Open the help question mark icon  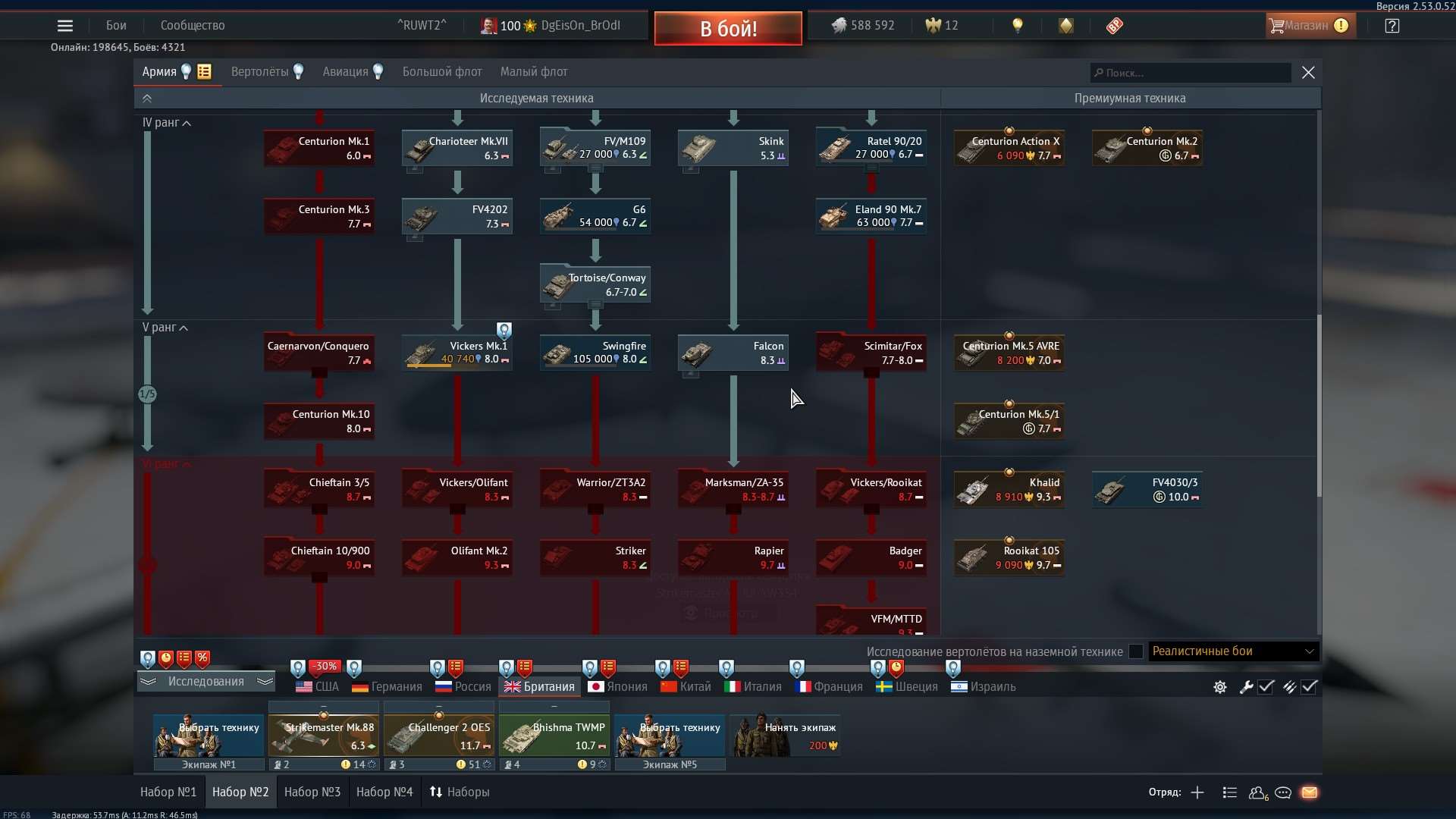(1392, 26)
